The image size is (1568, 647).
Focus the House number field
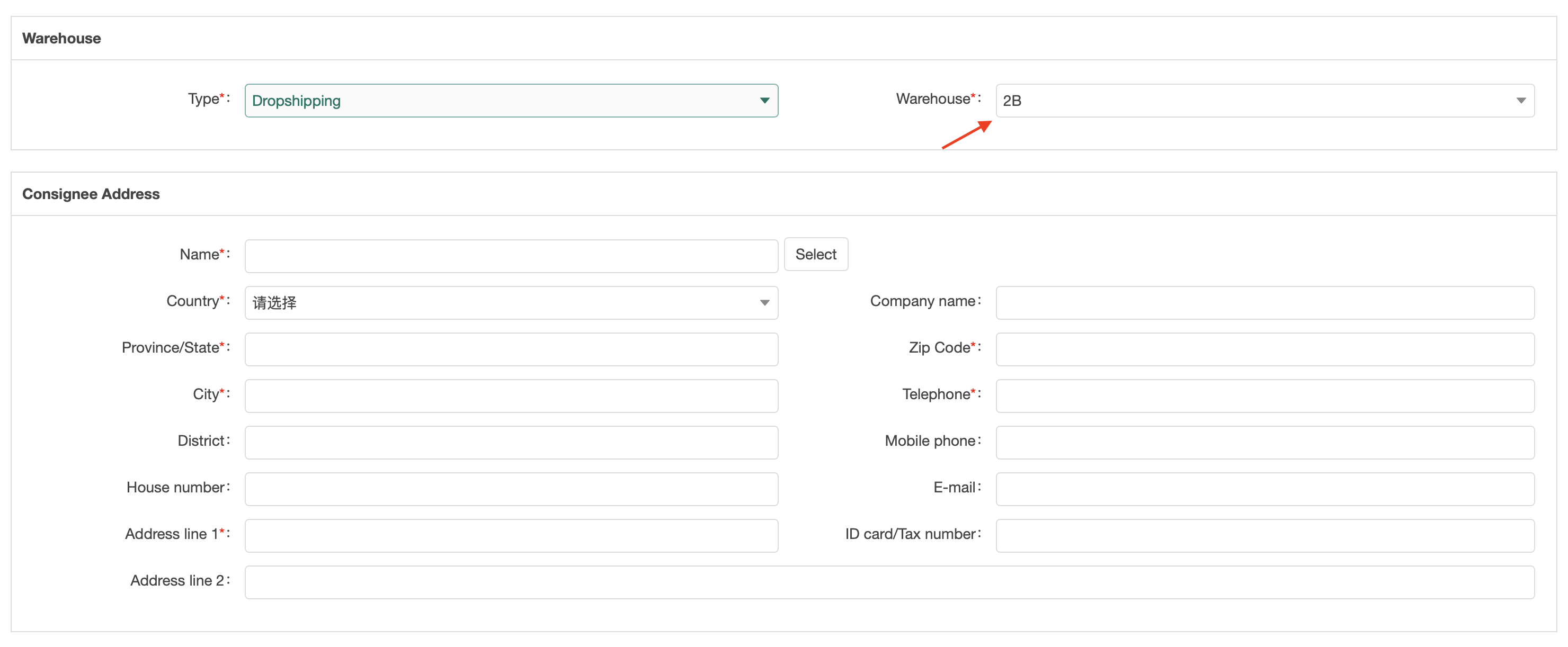pyautogui.click(x=511, y=489)
